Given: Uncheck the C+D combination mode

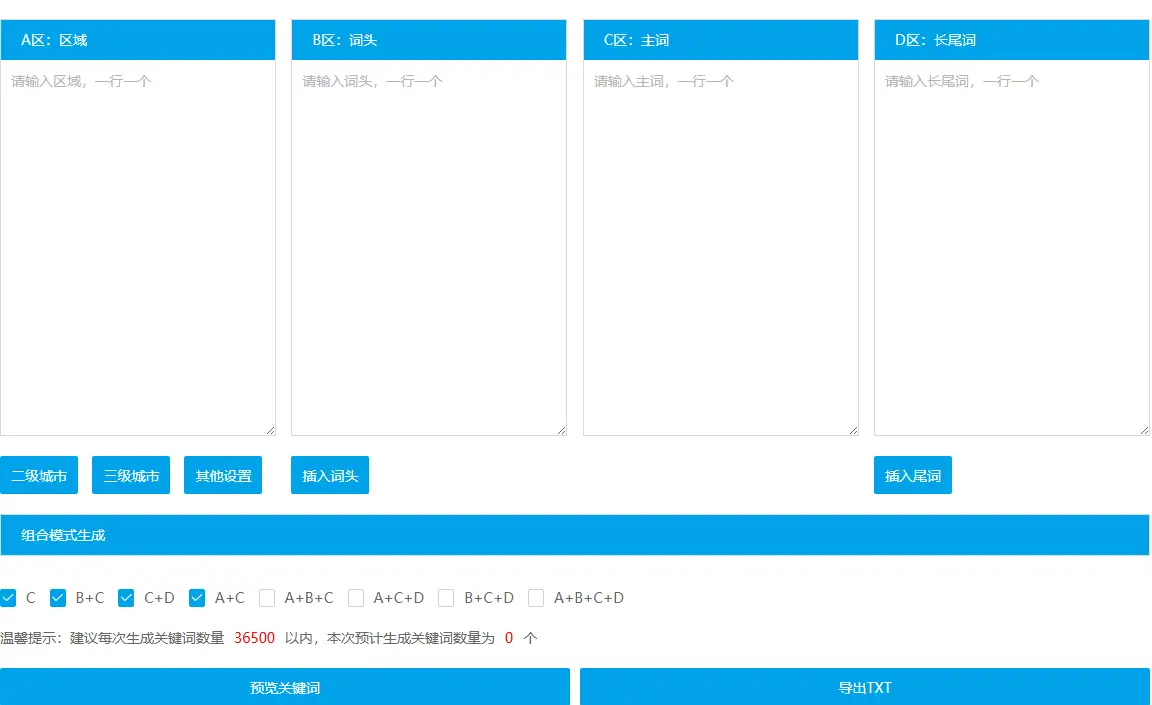Looking at the screenshot, I should click(125, 597).
